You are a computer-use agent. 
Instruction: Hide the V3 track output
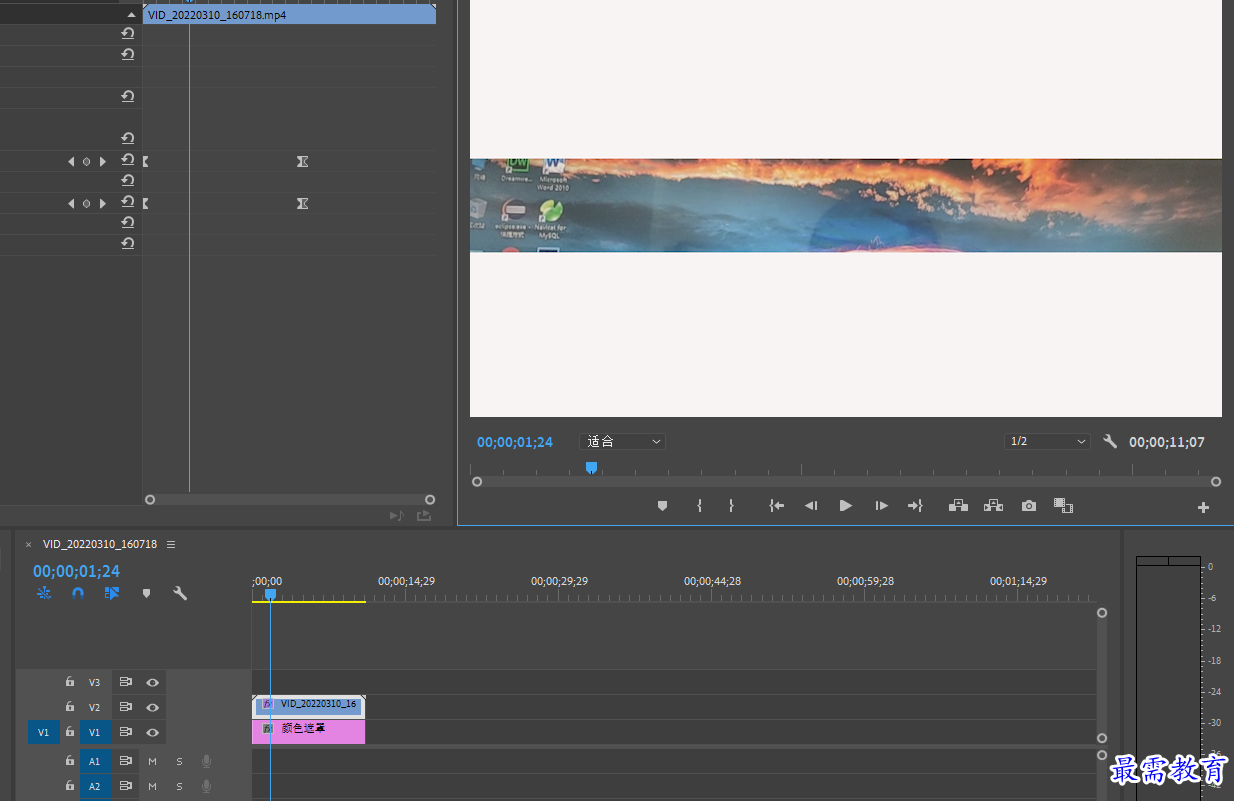[x=153, y=682]
